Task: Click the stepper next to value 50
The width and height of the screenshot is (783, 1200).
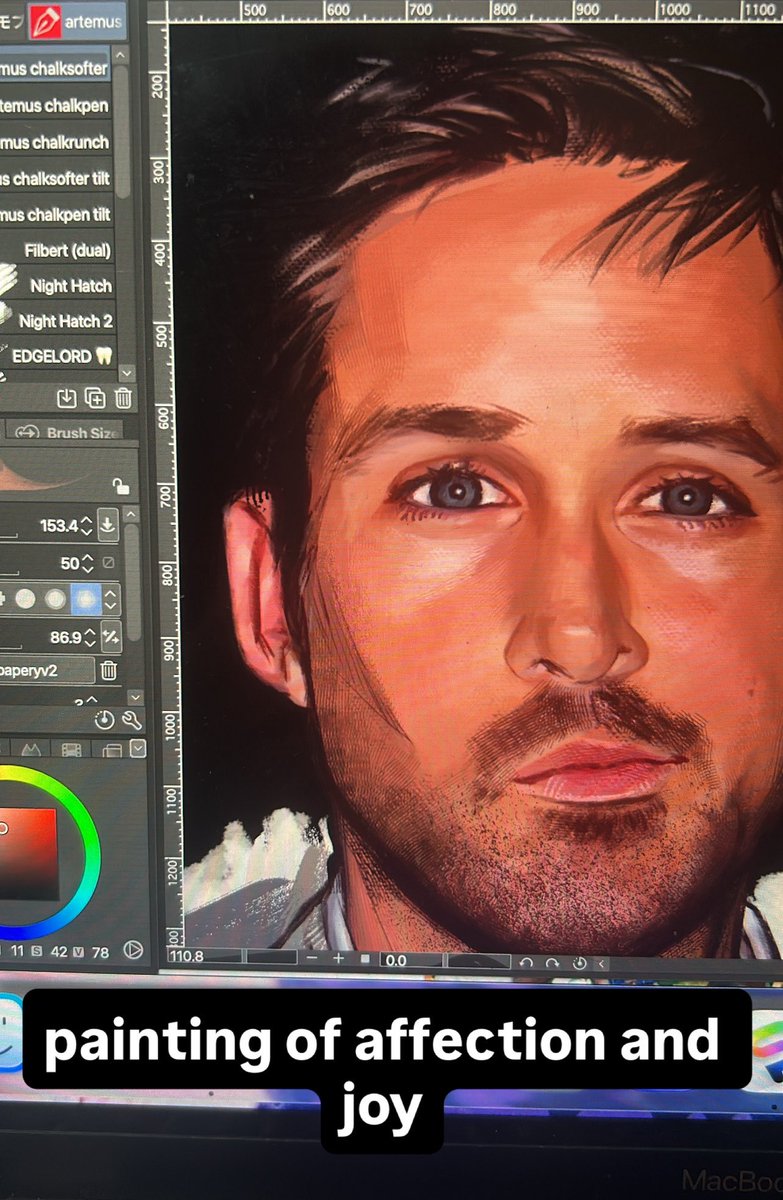Action: coord(87,563)
